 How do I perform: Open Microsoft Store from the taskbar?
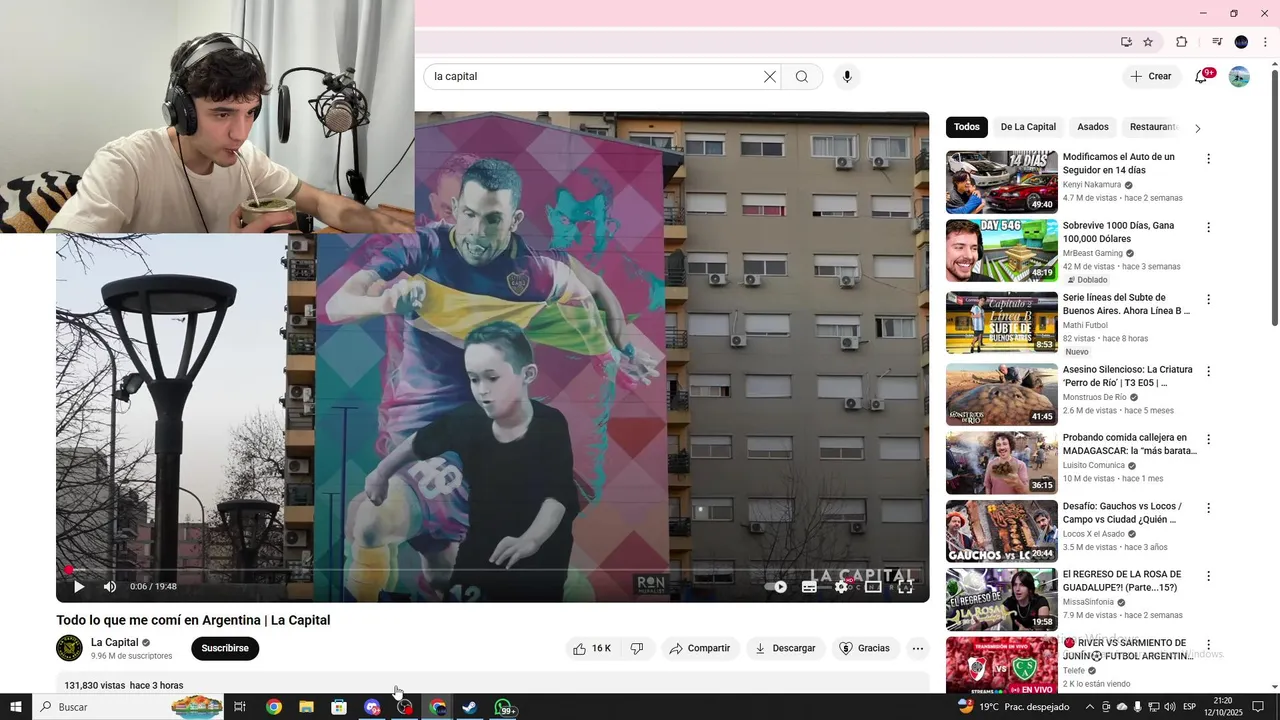(x=339, y=707)
